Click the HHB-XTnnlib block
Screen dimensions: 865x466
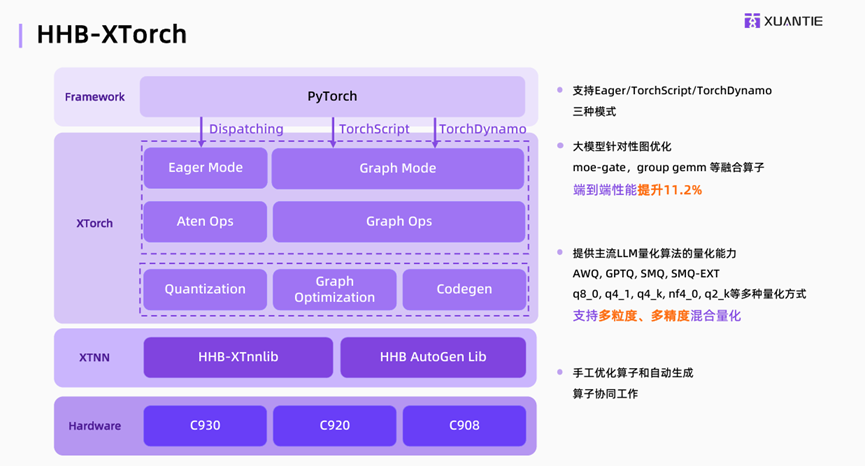pyautogui.click(x=238, y=357)
